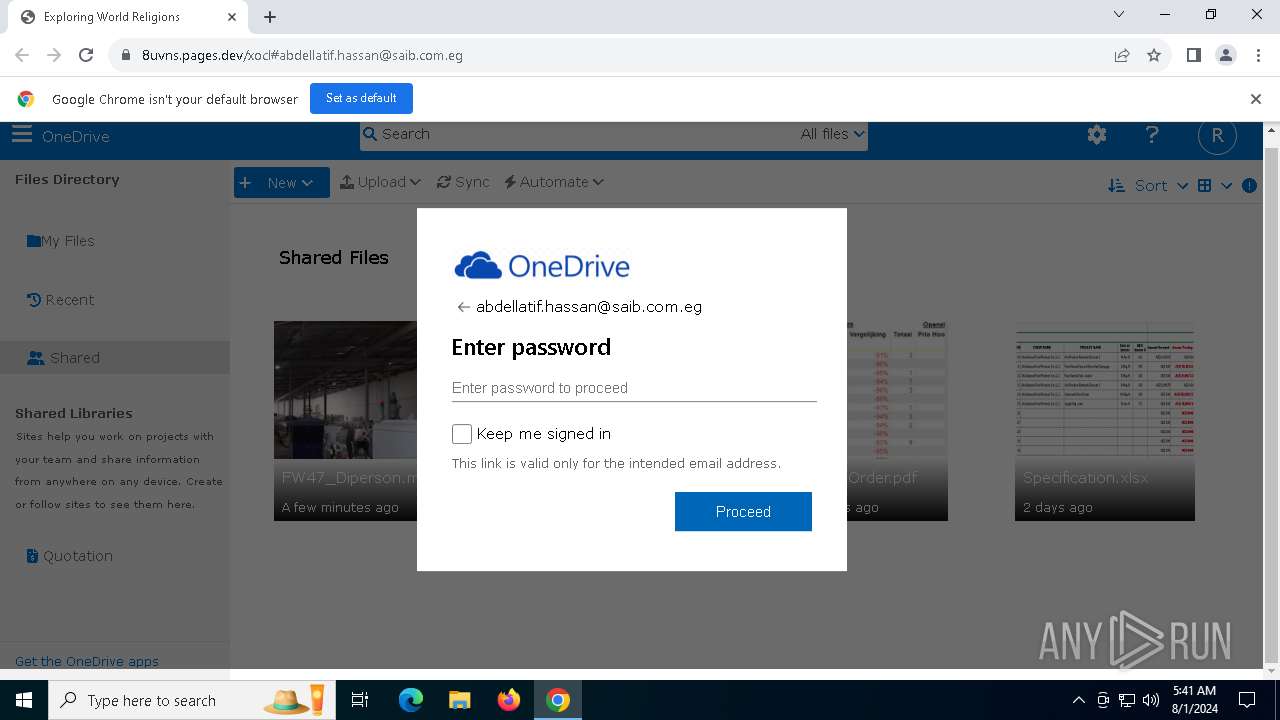Open the Quotation library

(69, 556)
